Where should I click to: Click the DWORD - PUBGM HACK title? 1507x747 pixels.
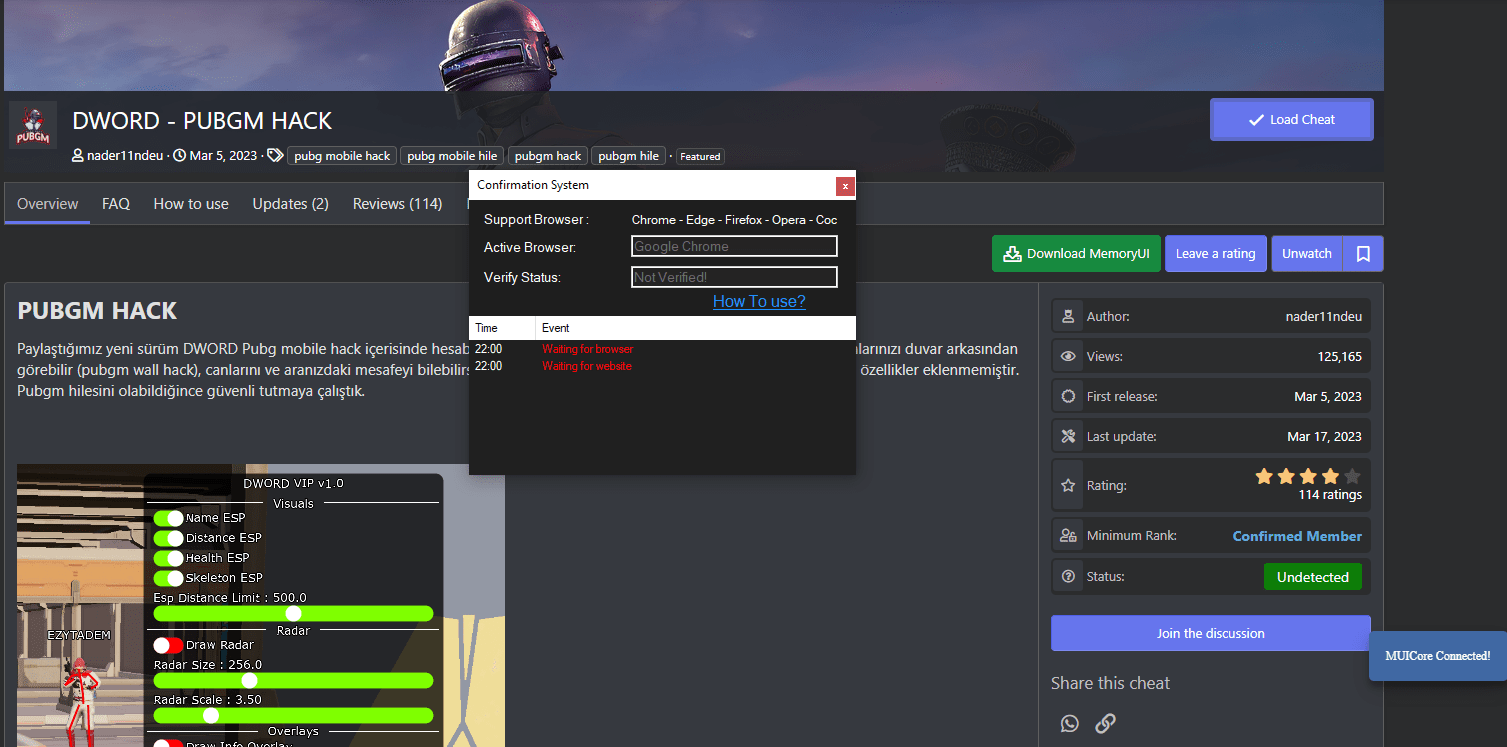click(202, 121)
